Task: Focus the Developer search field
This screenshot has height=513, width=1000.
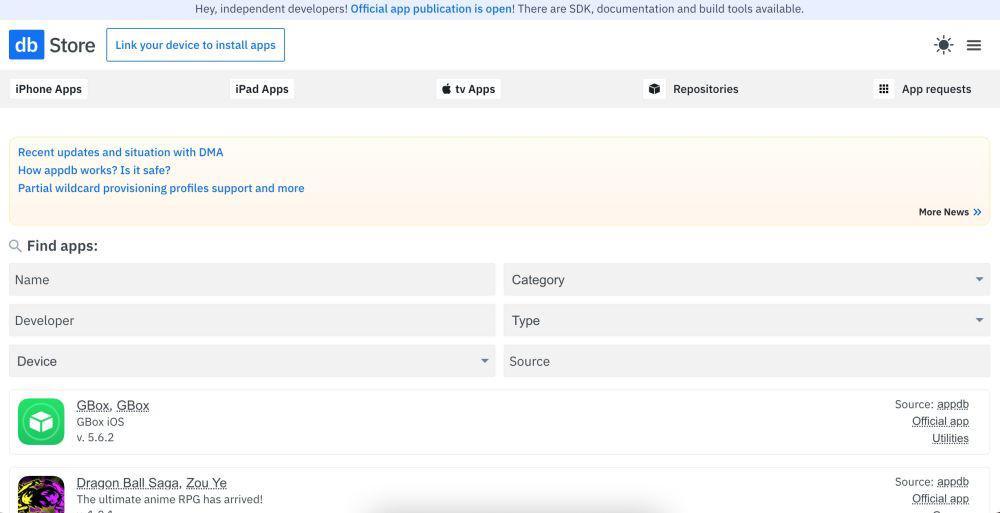Action: tap(252, 320)
